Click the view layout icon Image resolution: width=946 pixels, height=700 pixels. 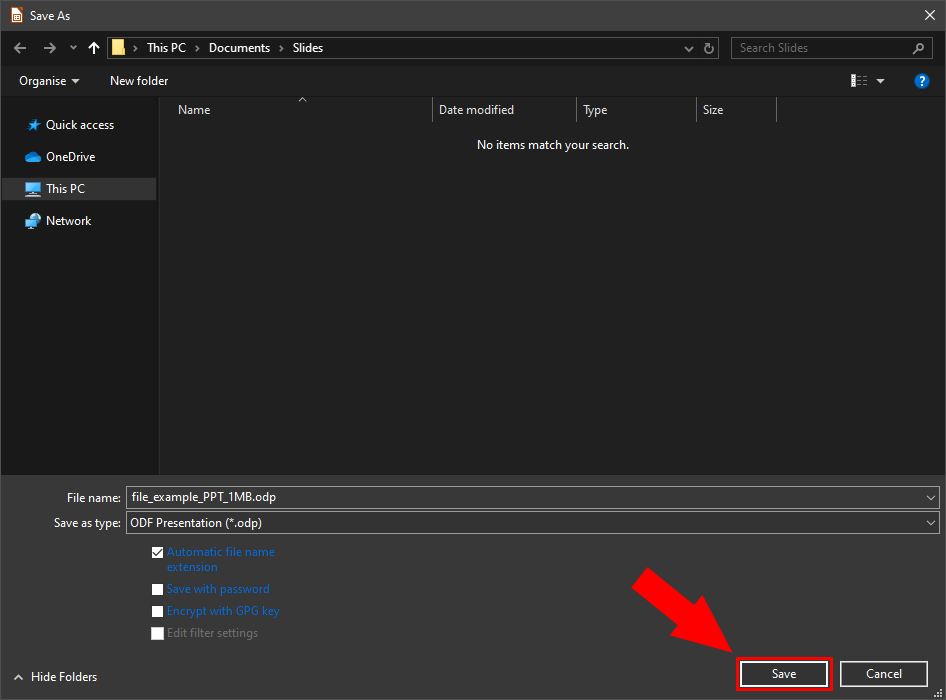coord(859,81)
